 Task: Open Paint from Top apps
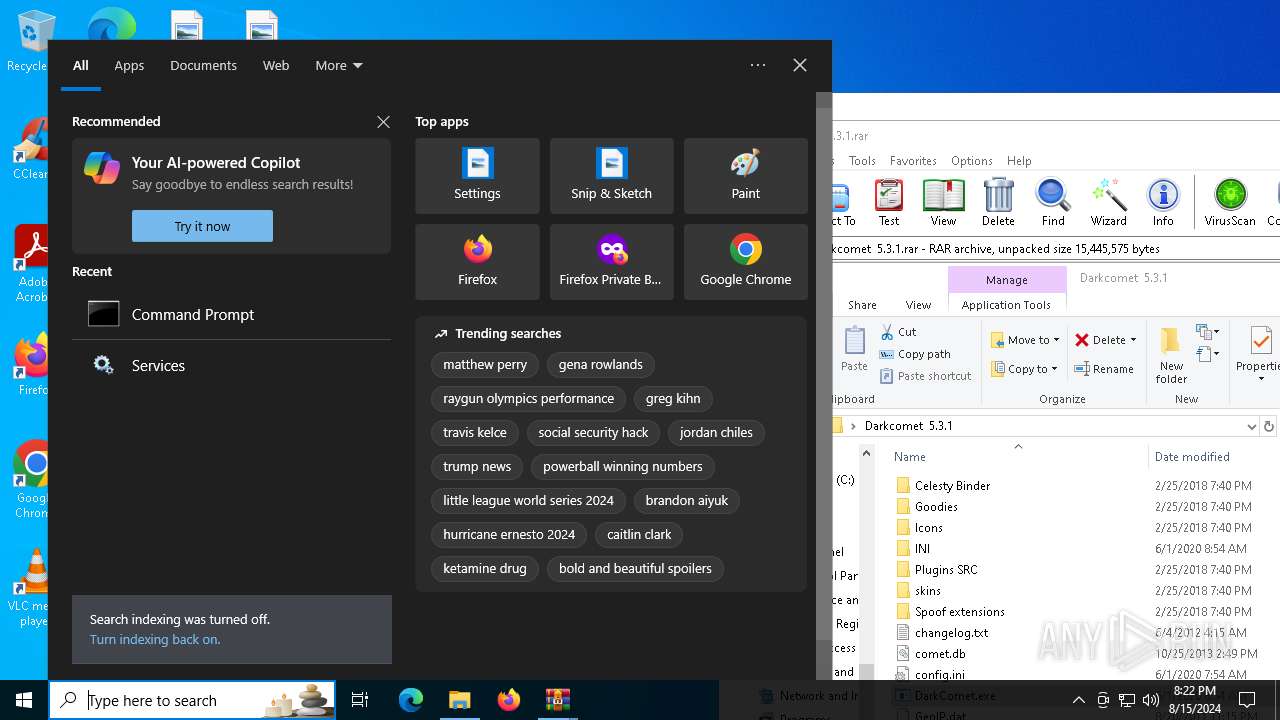745,176
